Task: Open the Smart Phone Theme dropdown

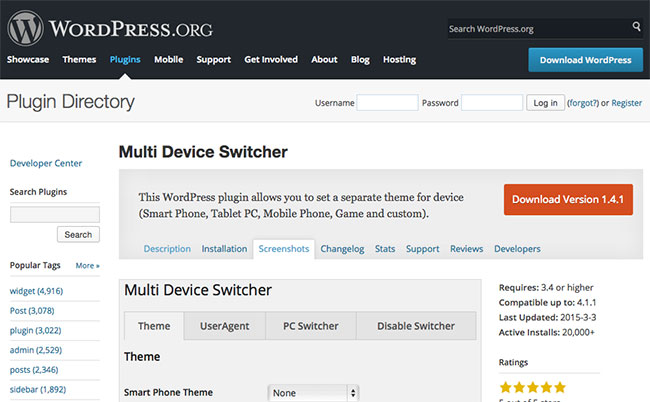Action: [x=313, y=392]
